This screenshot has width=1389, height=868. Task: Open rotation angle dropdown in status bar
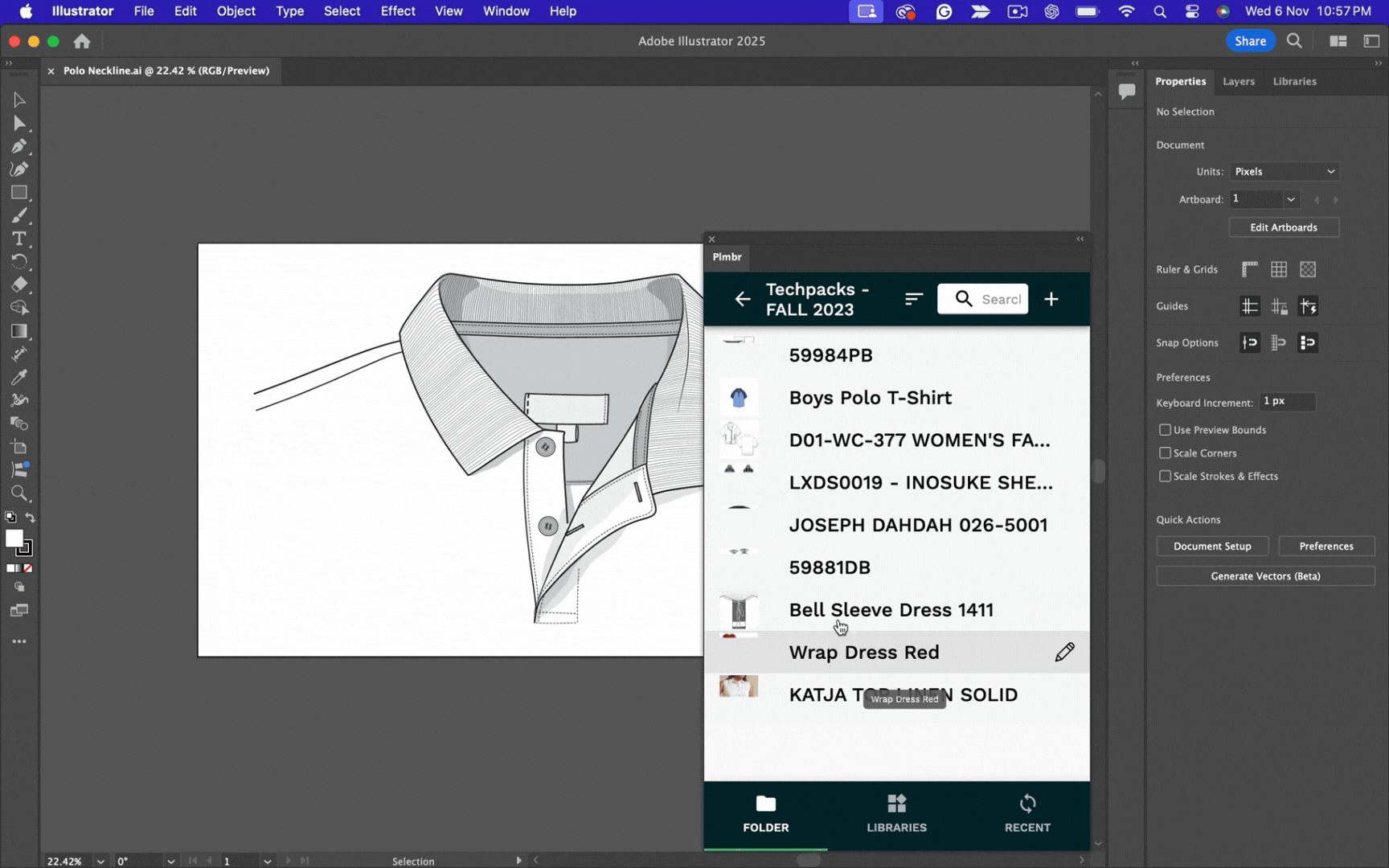pyautogui.click(x=170, y=861)
